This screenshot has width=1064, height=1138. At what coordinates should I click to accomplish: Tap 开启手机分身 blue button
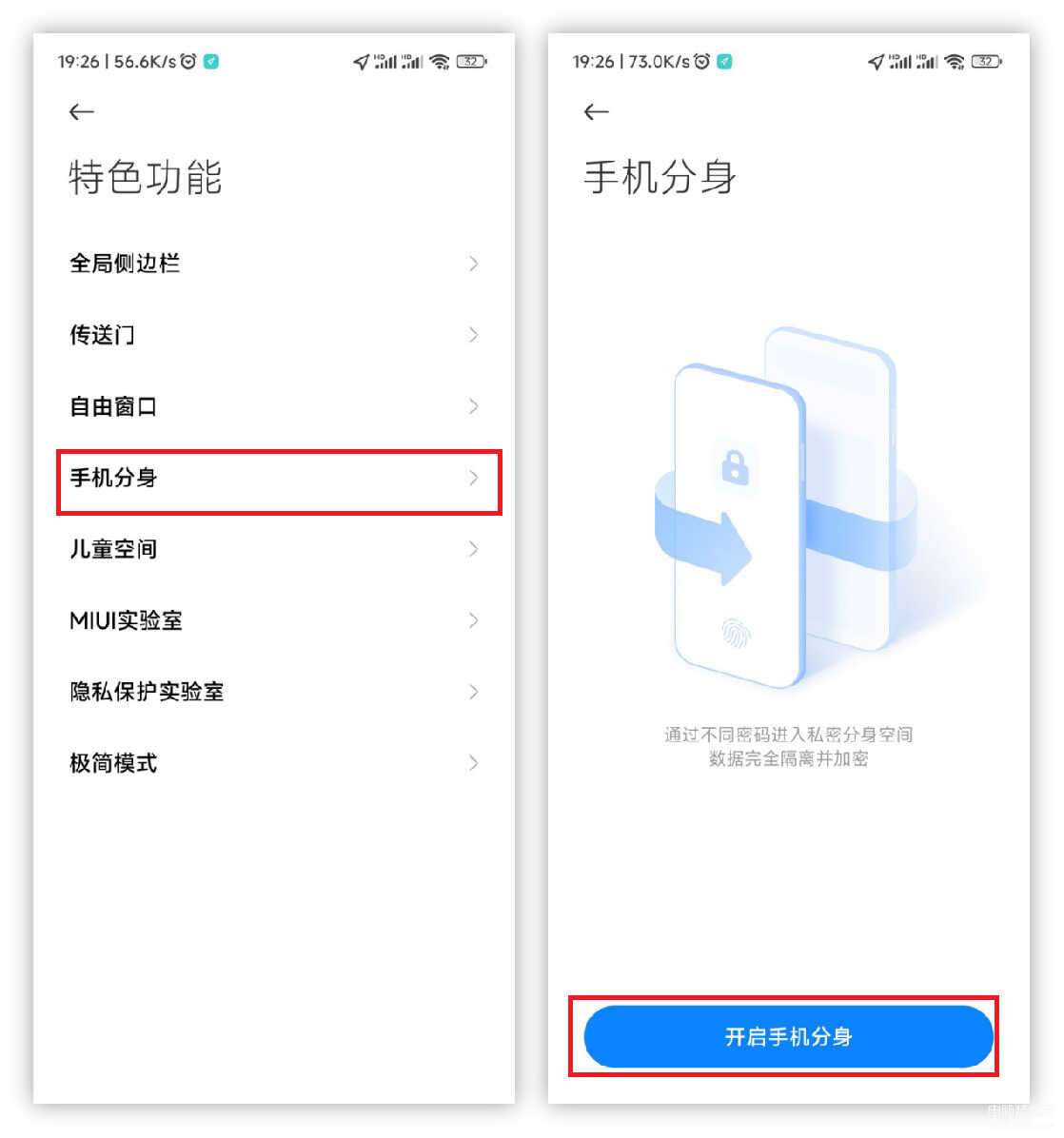coord(788,1036)
